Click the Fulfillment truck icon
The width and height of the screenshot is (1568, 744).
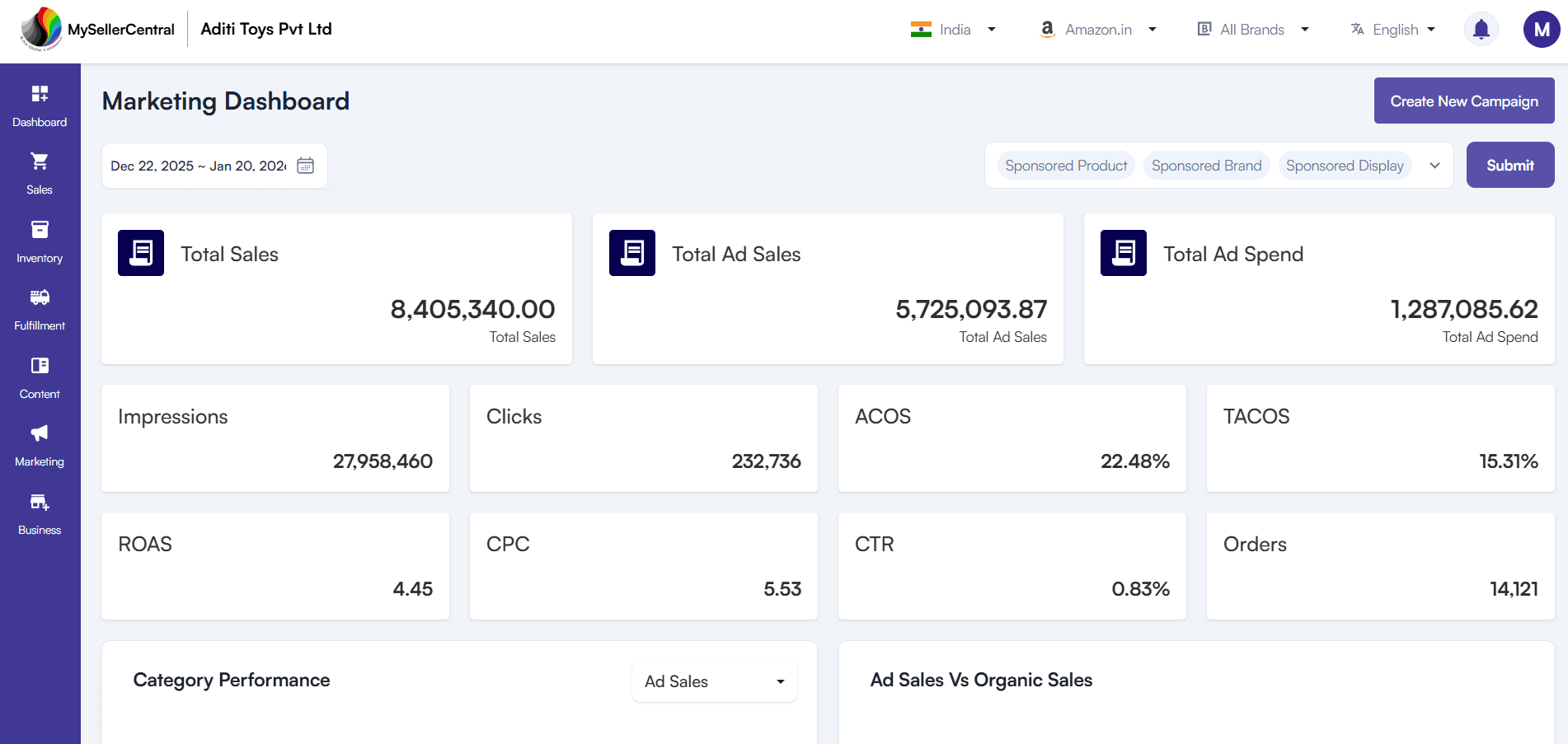click(40, 306)
